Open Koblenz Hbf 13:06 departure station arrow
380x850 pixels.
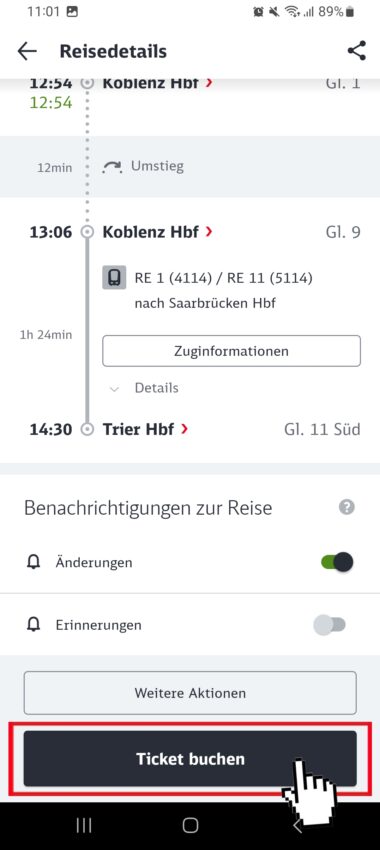tap(209, 232)
